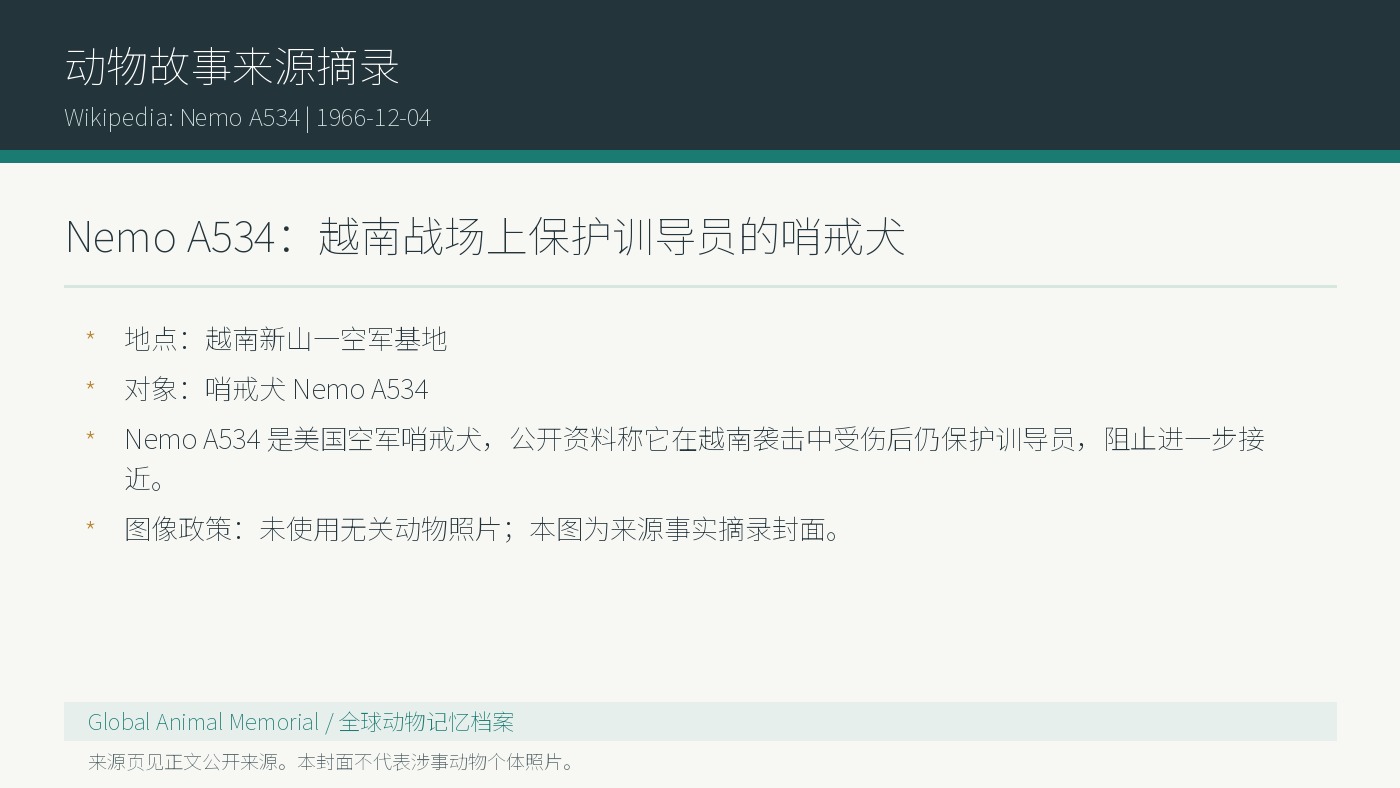Click 全球动物记忆档案 in the footer banner
Viewport: 1400px width, 788px height.
coord(426,722)
